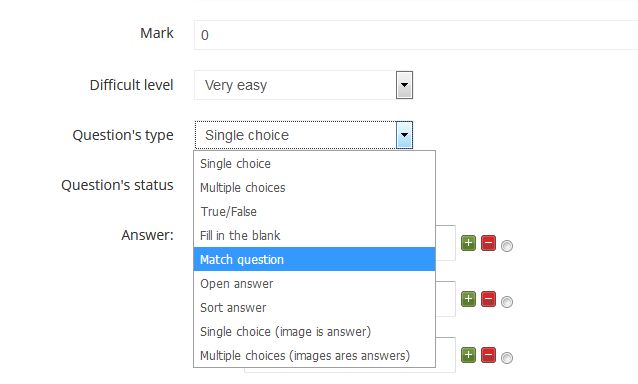Click third row red minus icon
Viewport: 638px width, 384px height.
pos(488,355)
